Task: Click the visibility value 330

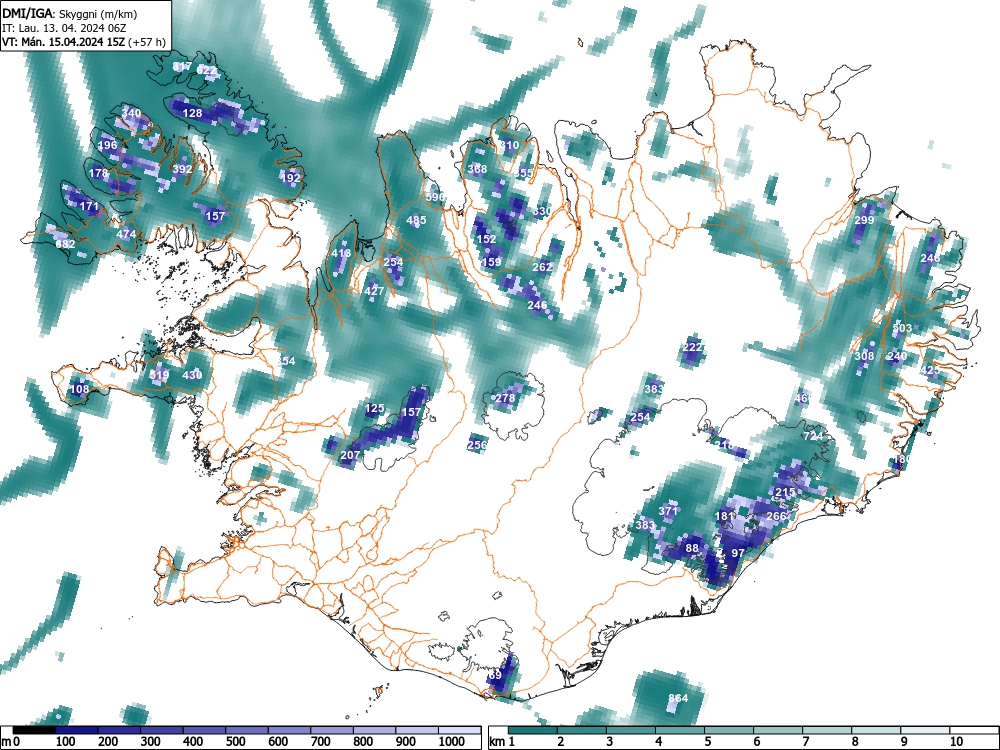Action: [542, 211]
